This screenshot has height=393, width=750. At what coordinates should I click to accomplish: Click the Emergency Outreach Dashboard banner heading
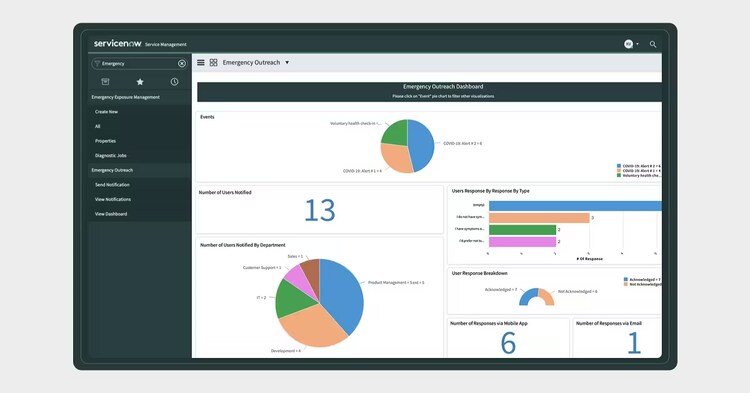[x=443, y=87]
